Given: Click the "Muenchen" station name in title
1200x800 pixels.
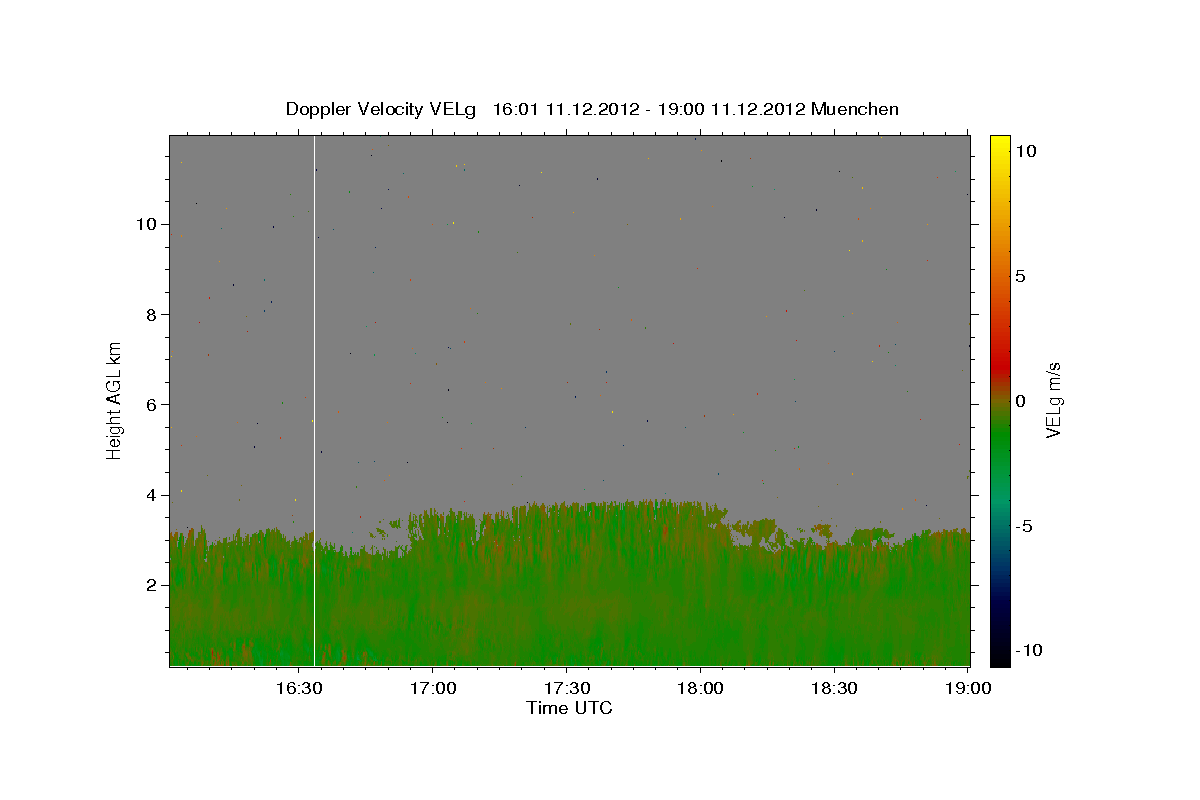Looking at the screenshot, I should tap(855, 109).
